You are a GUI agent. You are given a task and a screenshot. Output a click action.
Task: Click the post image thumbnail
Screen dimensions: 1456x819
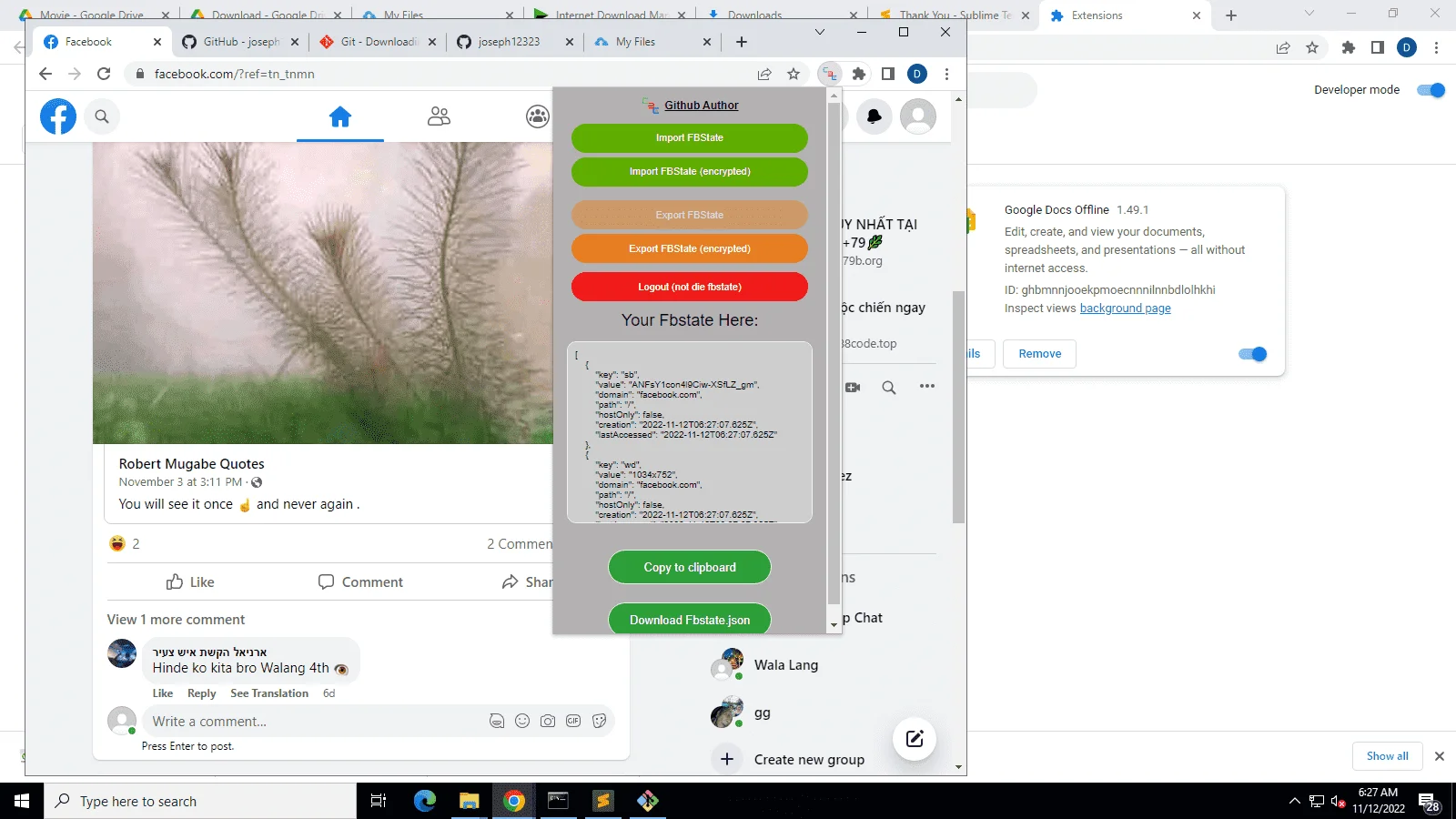click(x=323, y=293)
